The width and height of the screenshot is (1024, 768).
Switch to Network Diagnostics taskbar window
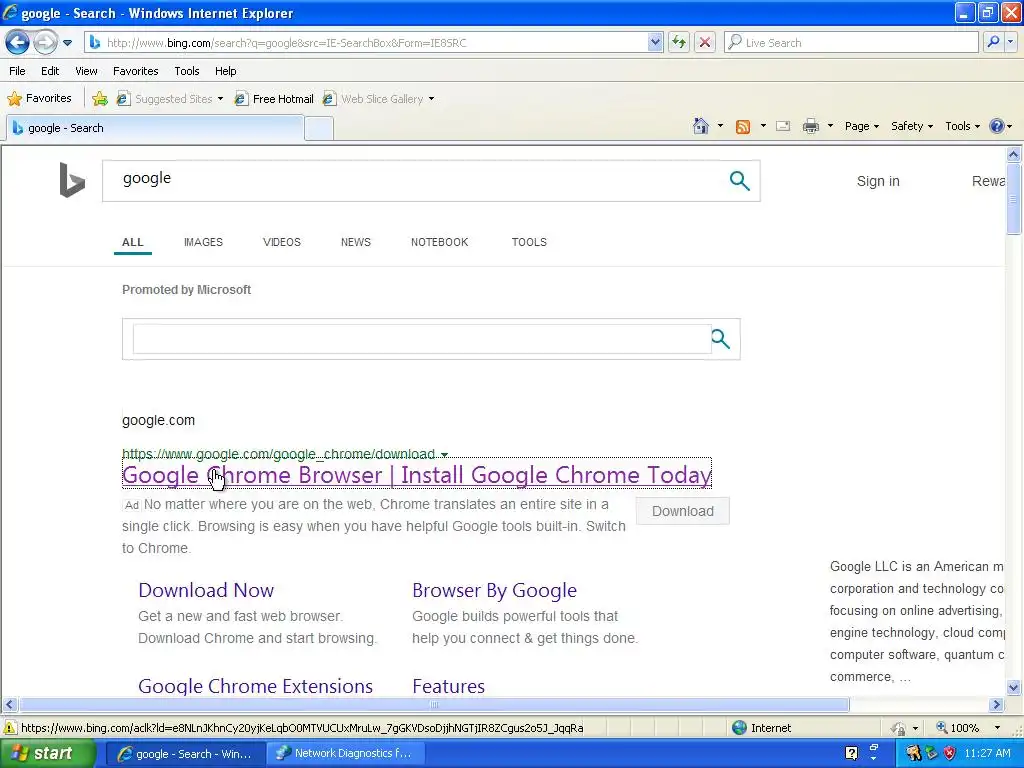[345, 754]
